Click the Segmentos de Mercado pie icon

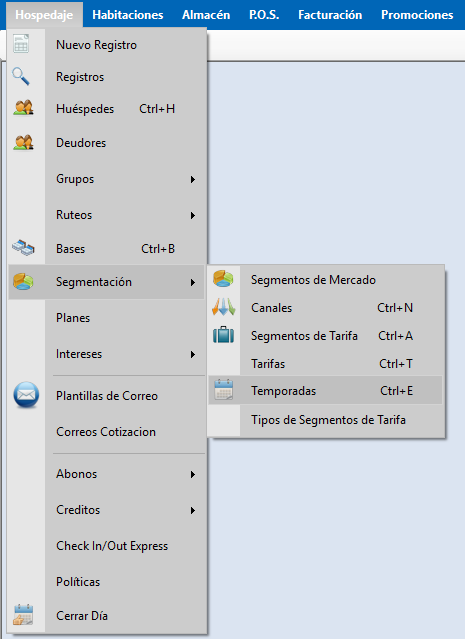(x=223, y=279)
